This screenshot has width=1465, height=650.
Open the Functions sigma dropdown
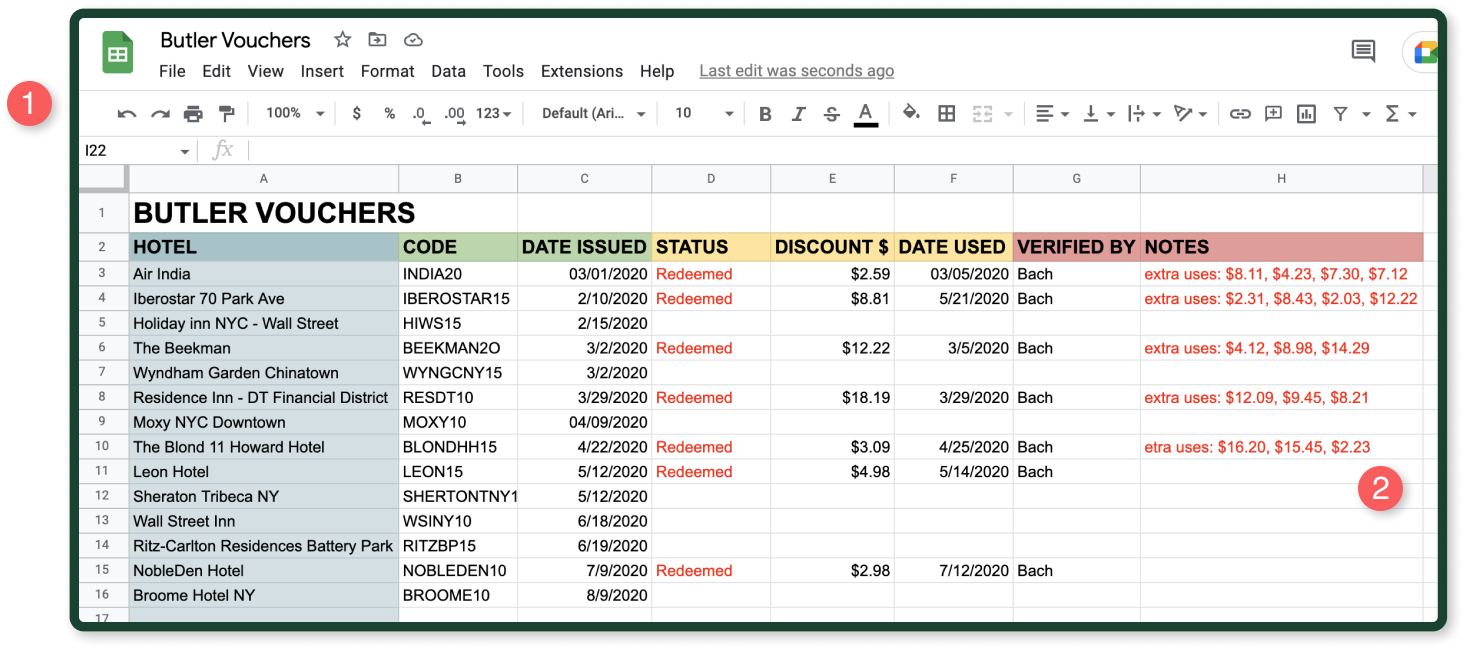click(x=1400, y=114)
